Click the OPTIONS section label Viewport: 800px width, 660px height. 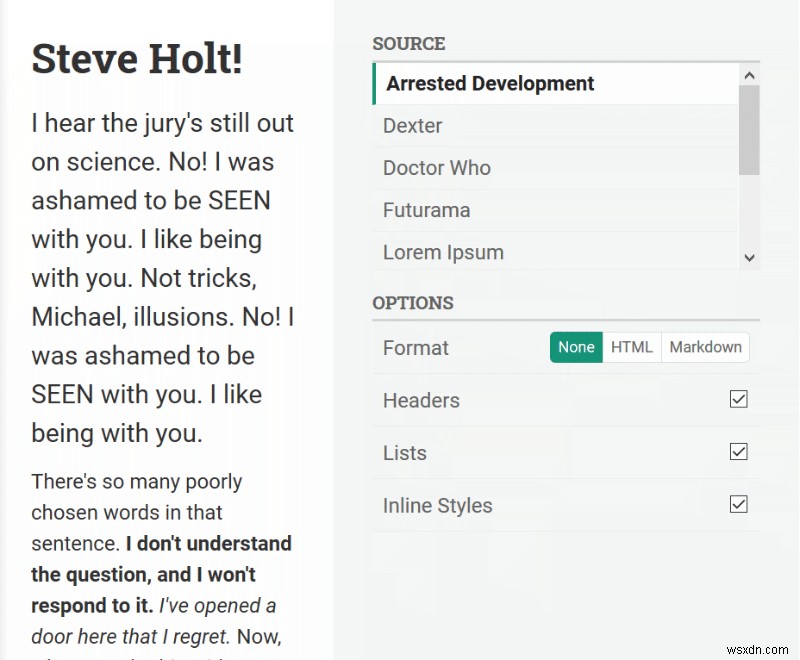point(413,303)
